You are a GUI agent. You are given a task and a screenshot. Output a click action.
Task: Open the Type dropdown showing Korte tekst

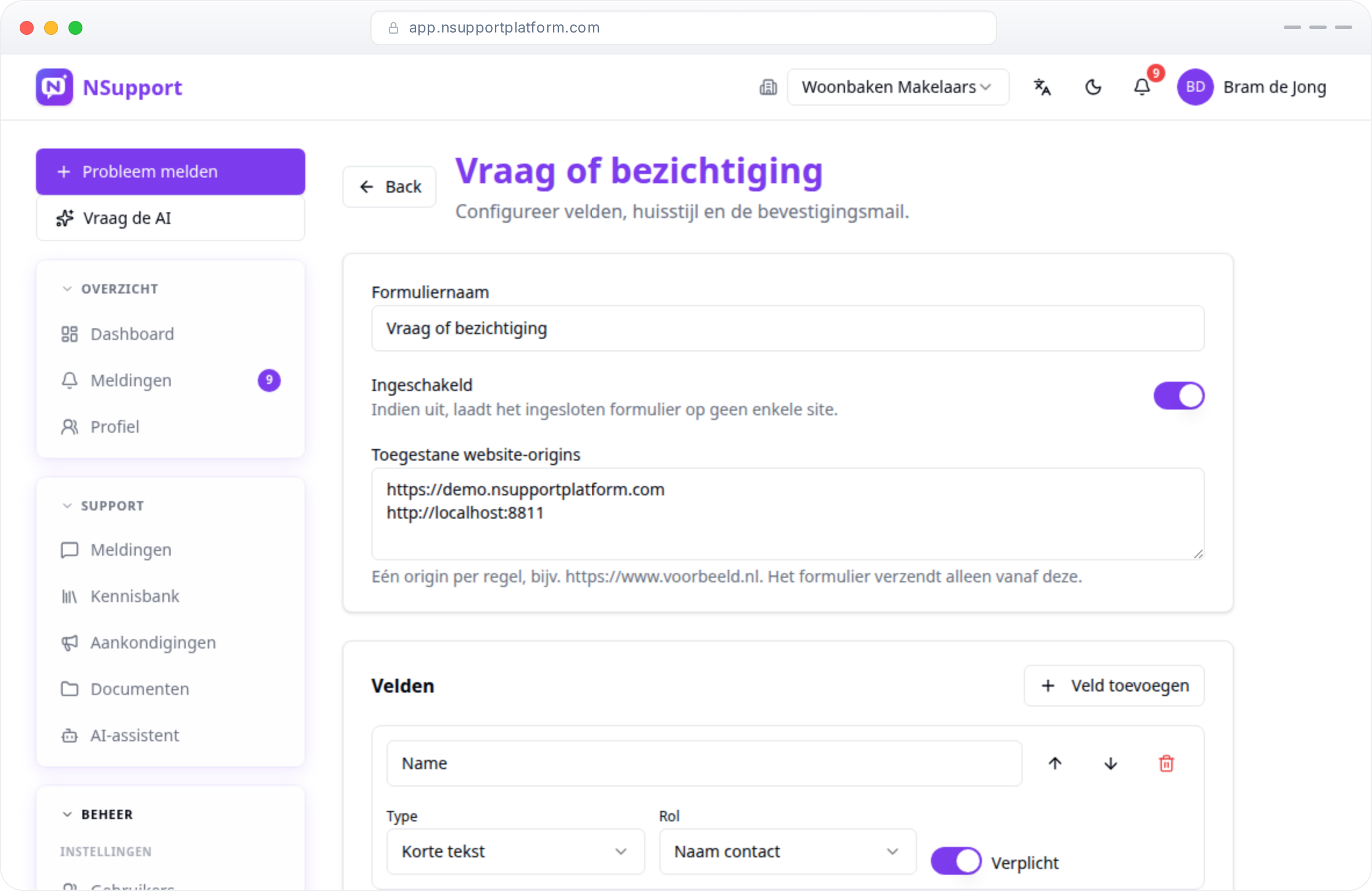coord(515,852)
